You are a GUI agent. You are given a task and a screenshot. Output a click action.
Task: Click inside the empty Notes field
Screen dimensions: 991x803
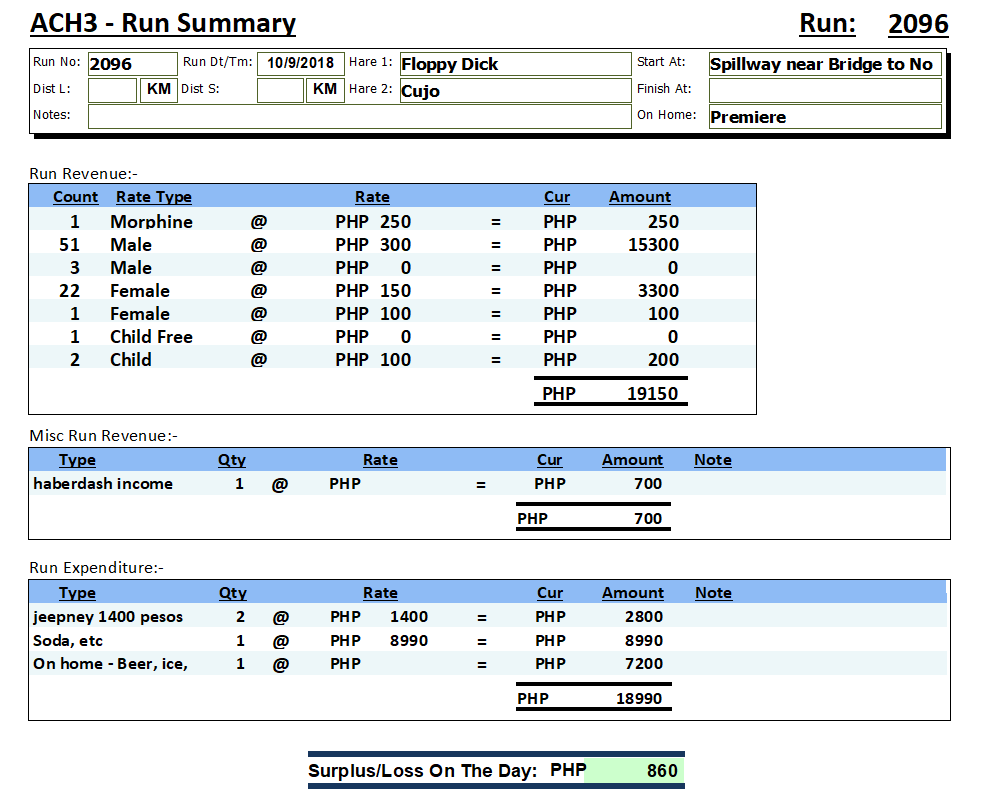point(359,116)
